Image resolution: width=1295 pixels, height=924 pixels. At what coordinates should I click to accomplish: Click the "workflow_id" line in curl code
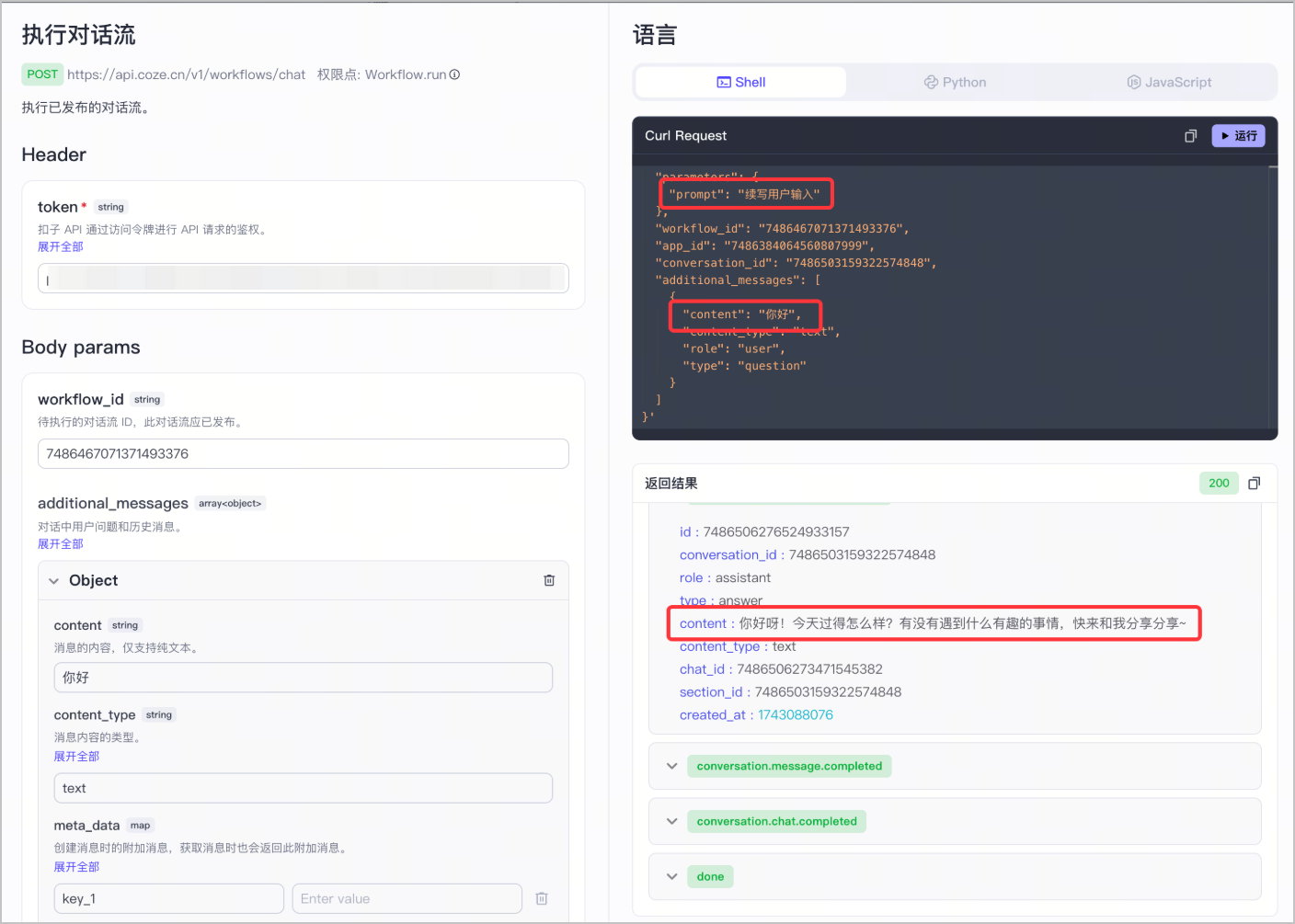click(782, 228)
